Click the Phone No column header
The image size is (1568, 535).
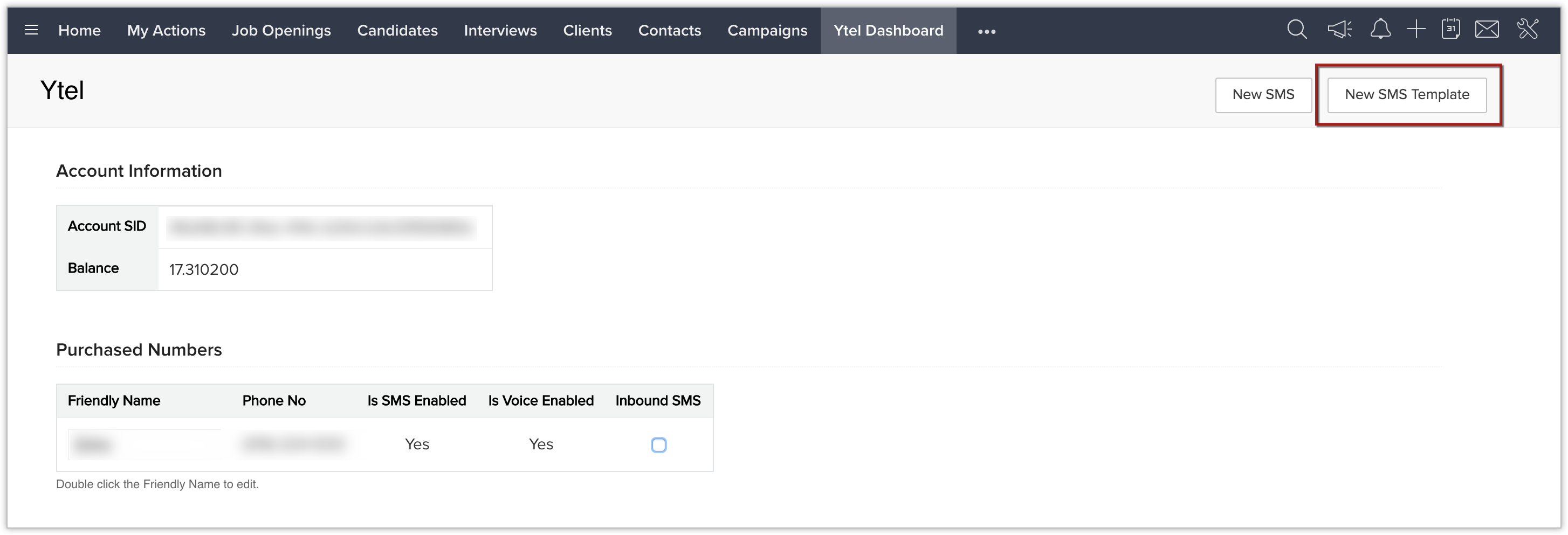point(274,401)
